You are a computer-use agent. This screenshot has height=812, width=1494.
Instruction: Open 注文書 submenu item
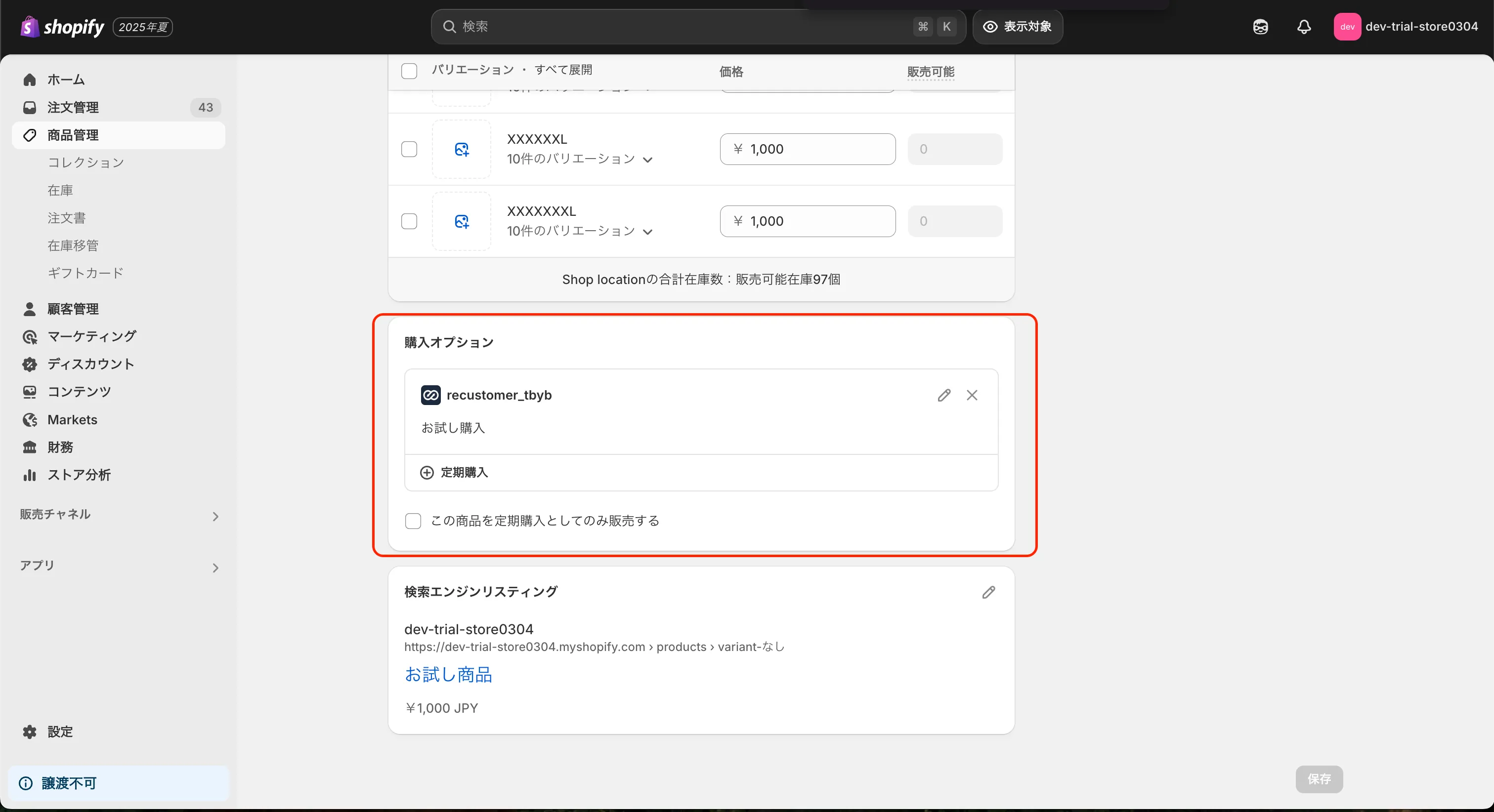coord(67,218)
